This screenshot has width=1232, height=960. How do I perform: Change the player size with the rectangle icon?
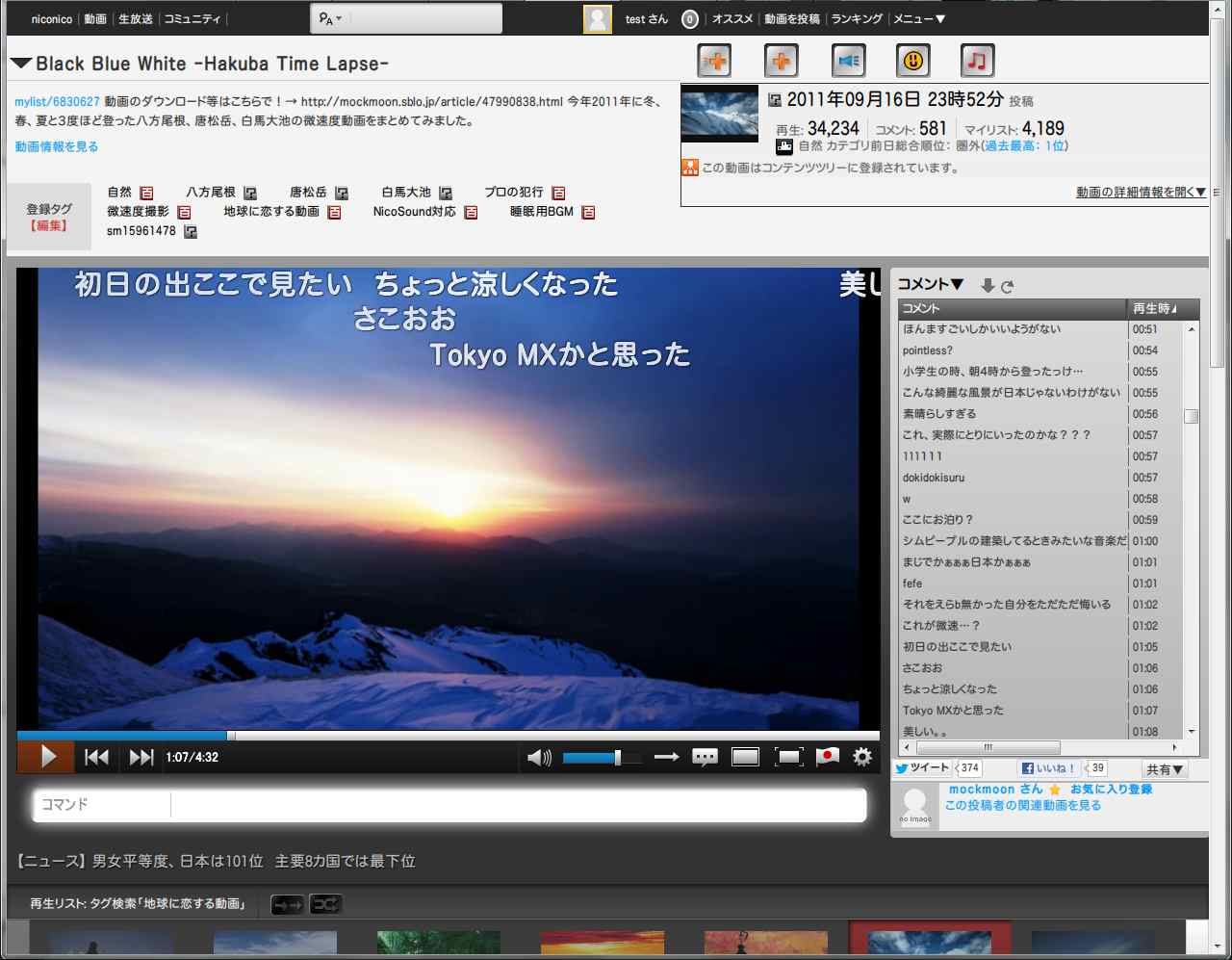coord(745,757)
